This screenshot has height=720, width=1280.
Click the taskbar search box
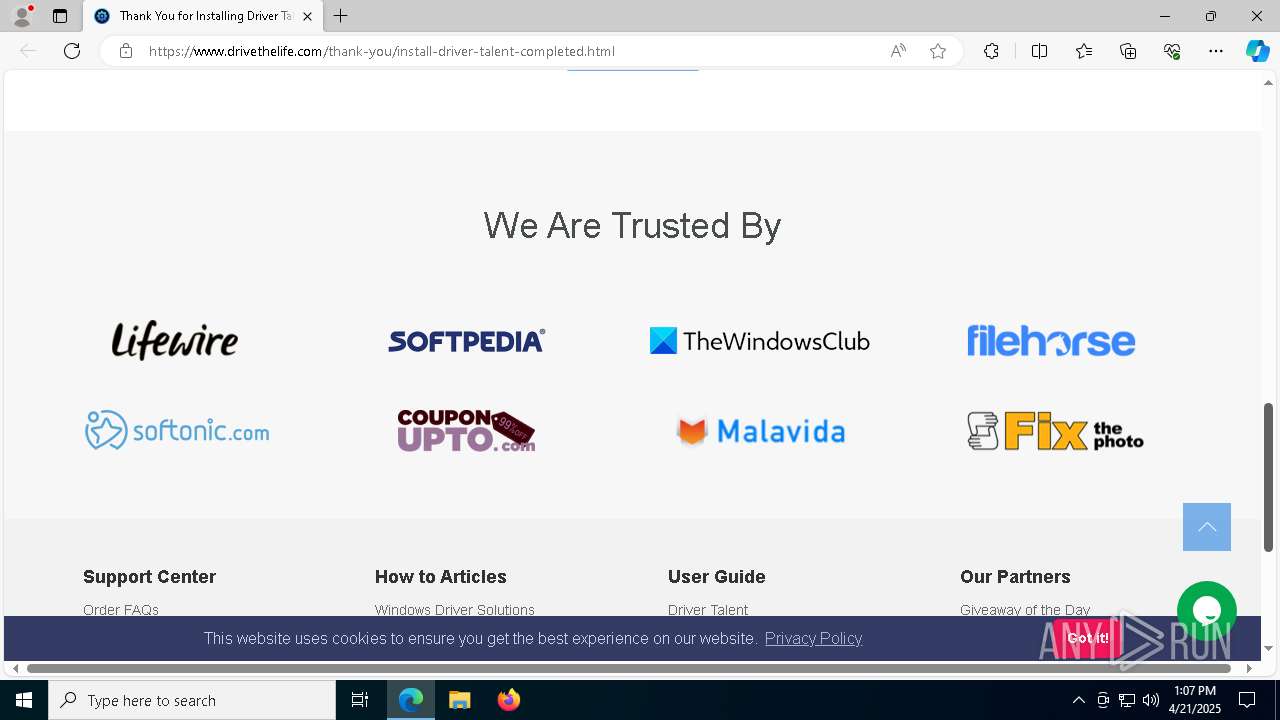point(192,700)
